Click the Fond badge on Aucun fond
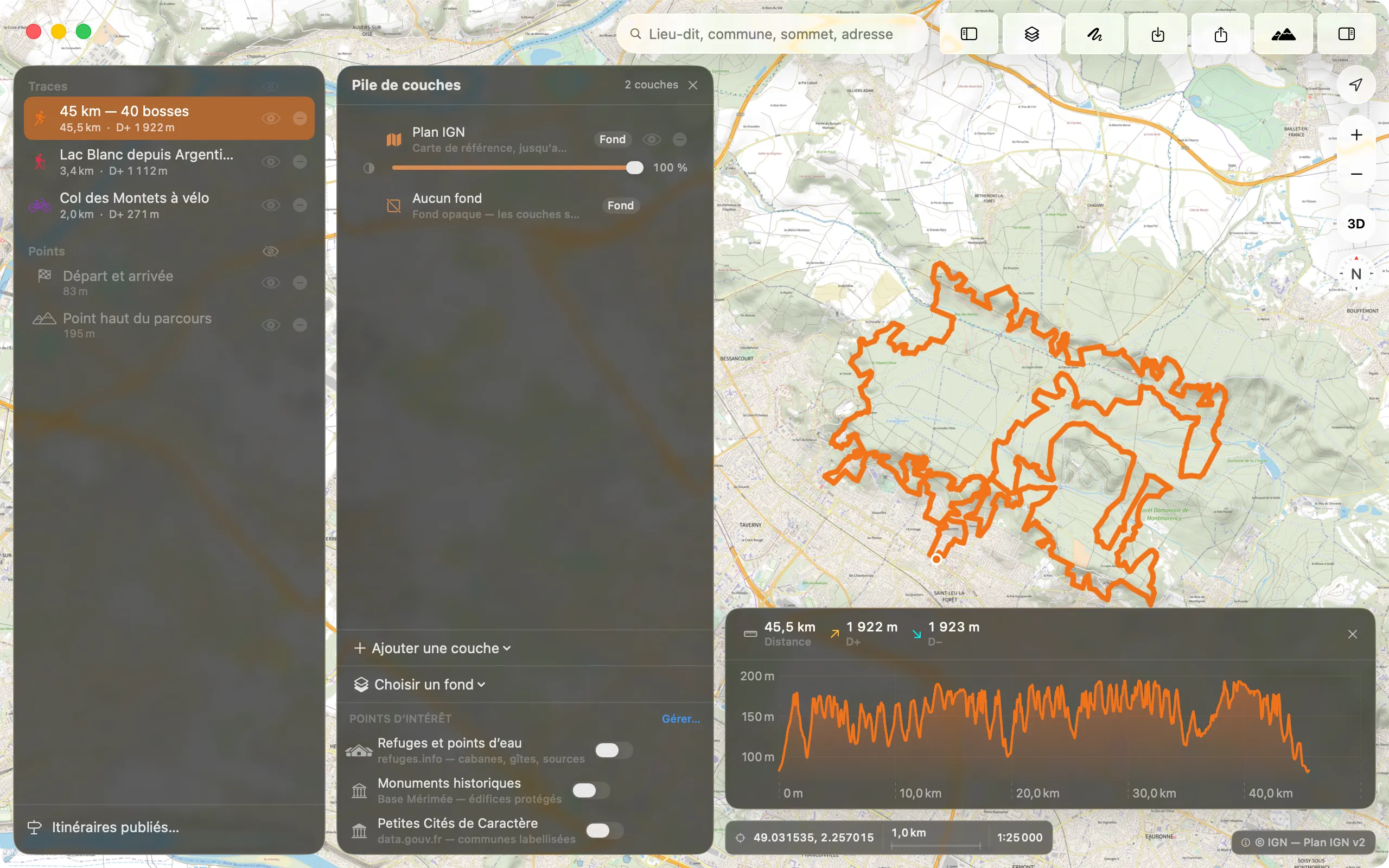The height and width of the screenshot is (868, 1389). 621,206
